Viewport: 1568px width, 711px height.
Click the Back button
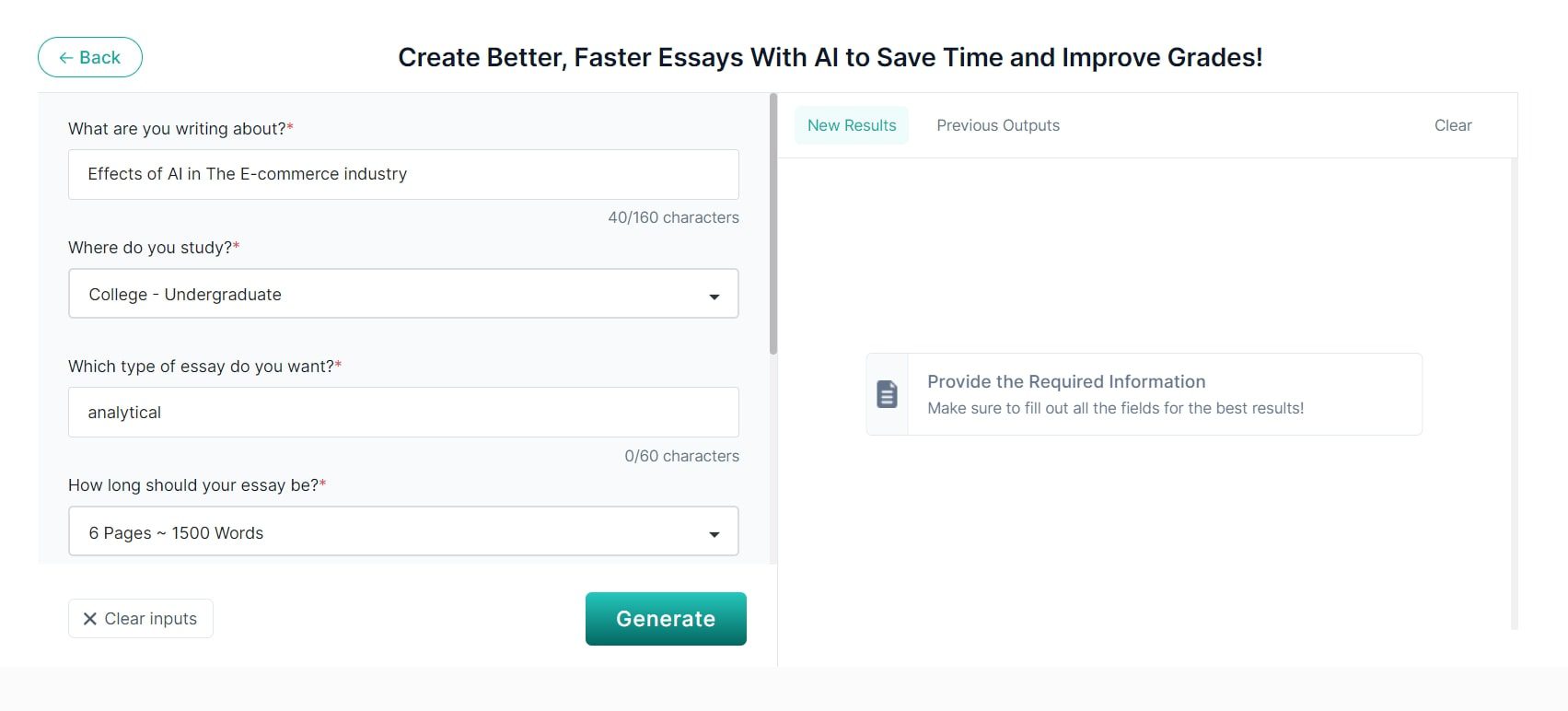click(89, 57)
